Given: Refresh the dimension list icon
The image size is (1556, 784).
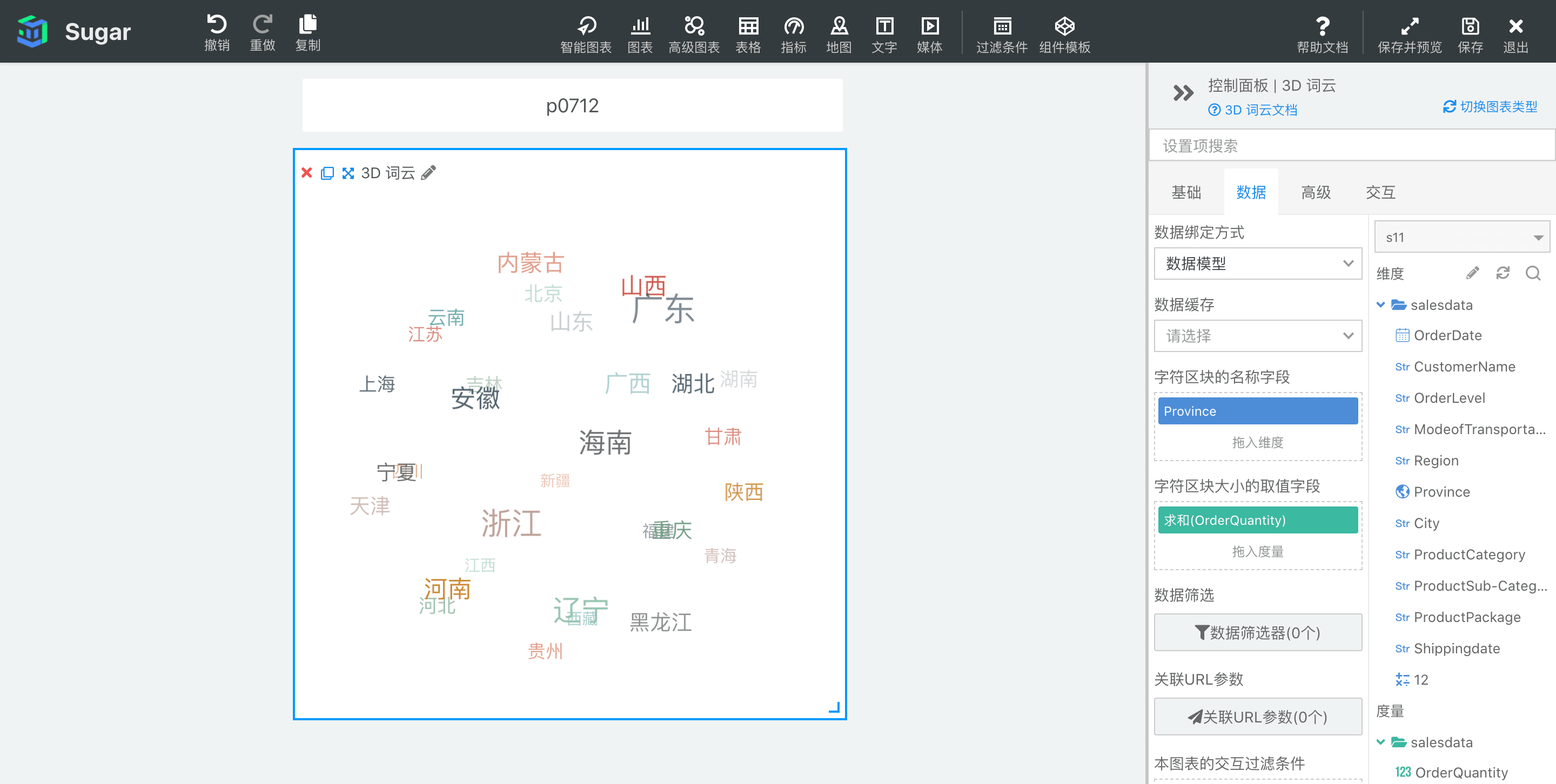Looking at the screenshot, I should tap(1503, 273).
